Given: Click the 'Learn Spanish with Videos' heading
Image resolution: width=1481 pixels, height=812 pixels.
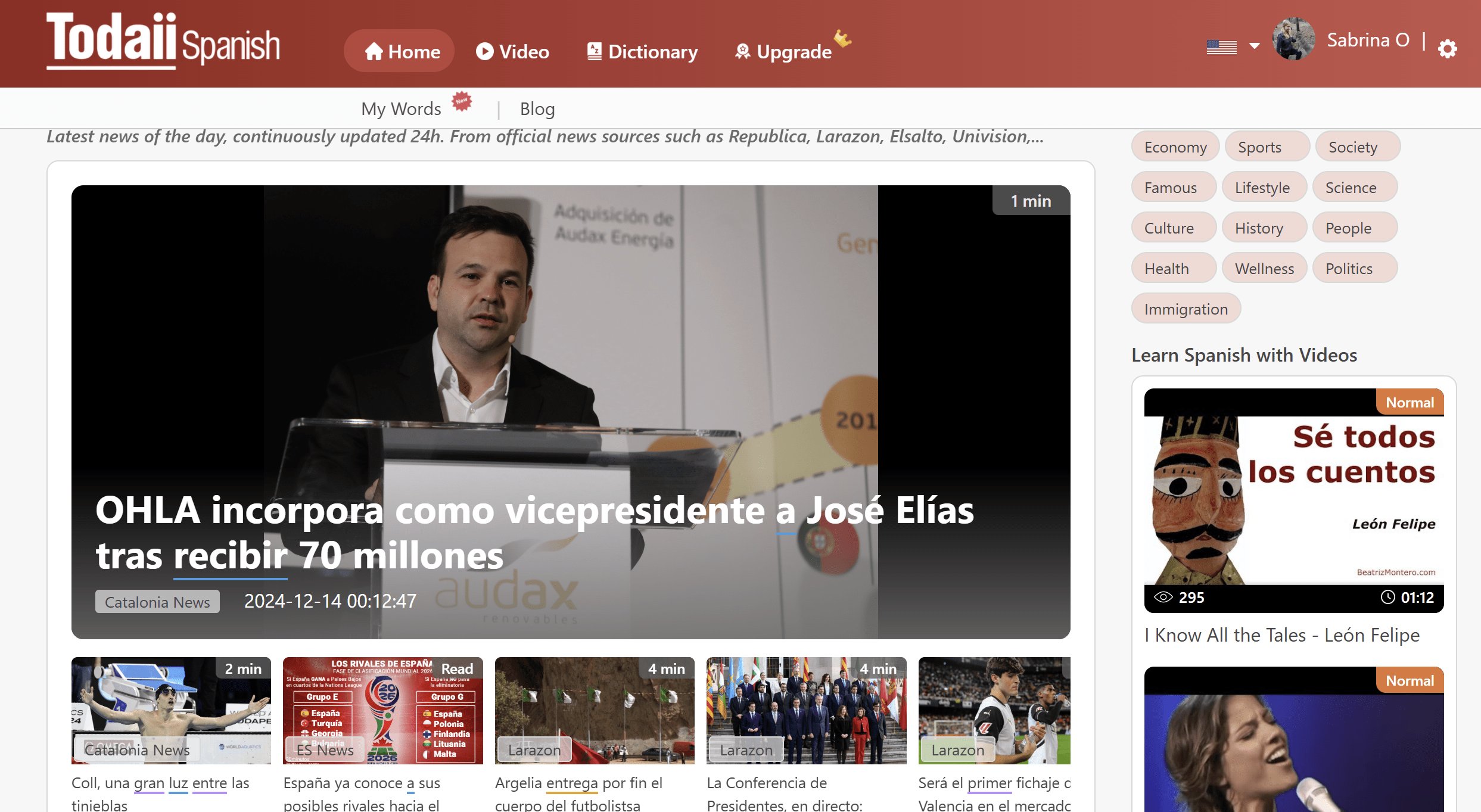Looking at the screenshot, I should [1244, 355].
